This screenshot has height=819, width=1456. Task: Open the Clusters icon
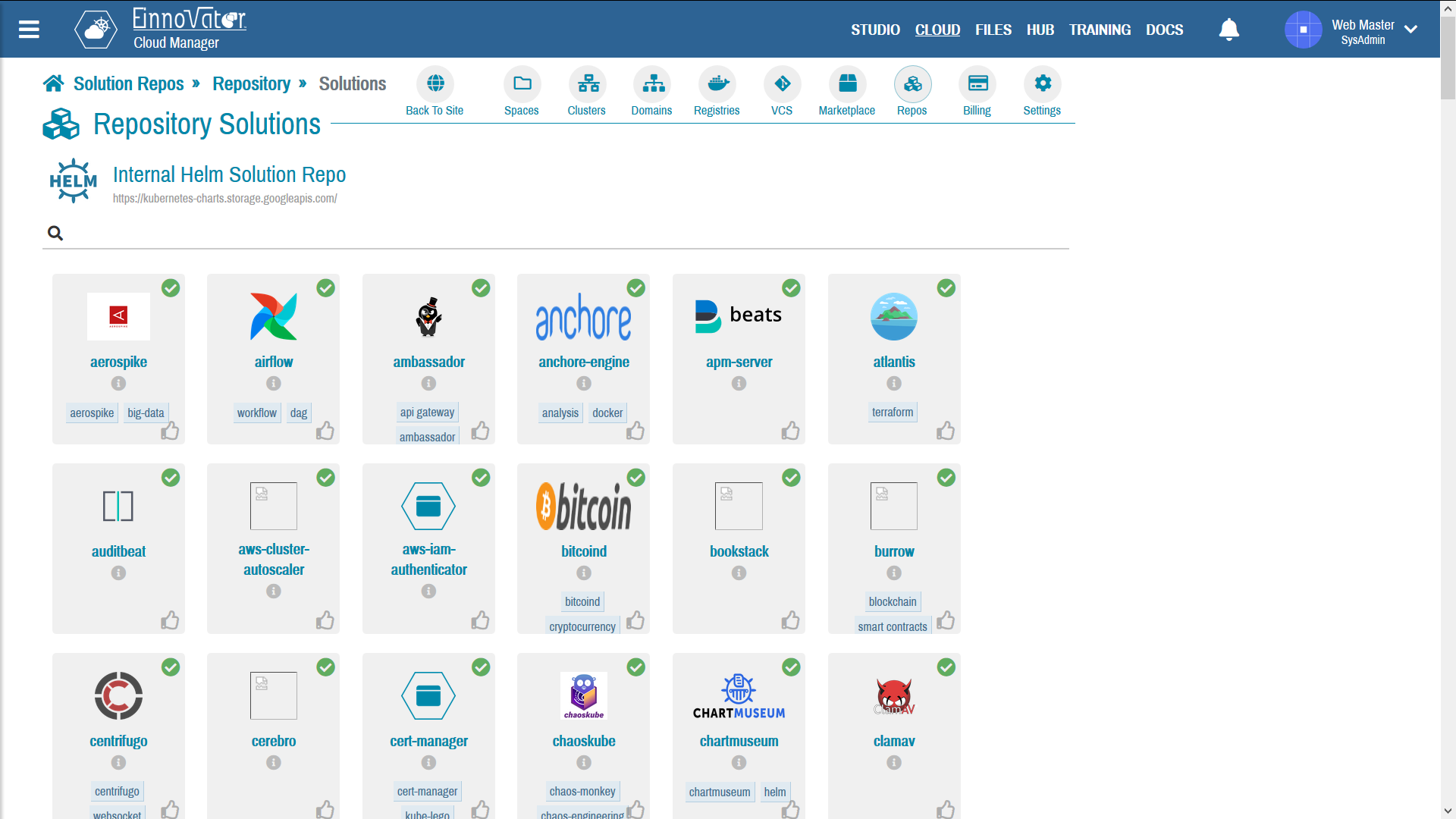point(588,83)
